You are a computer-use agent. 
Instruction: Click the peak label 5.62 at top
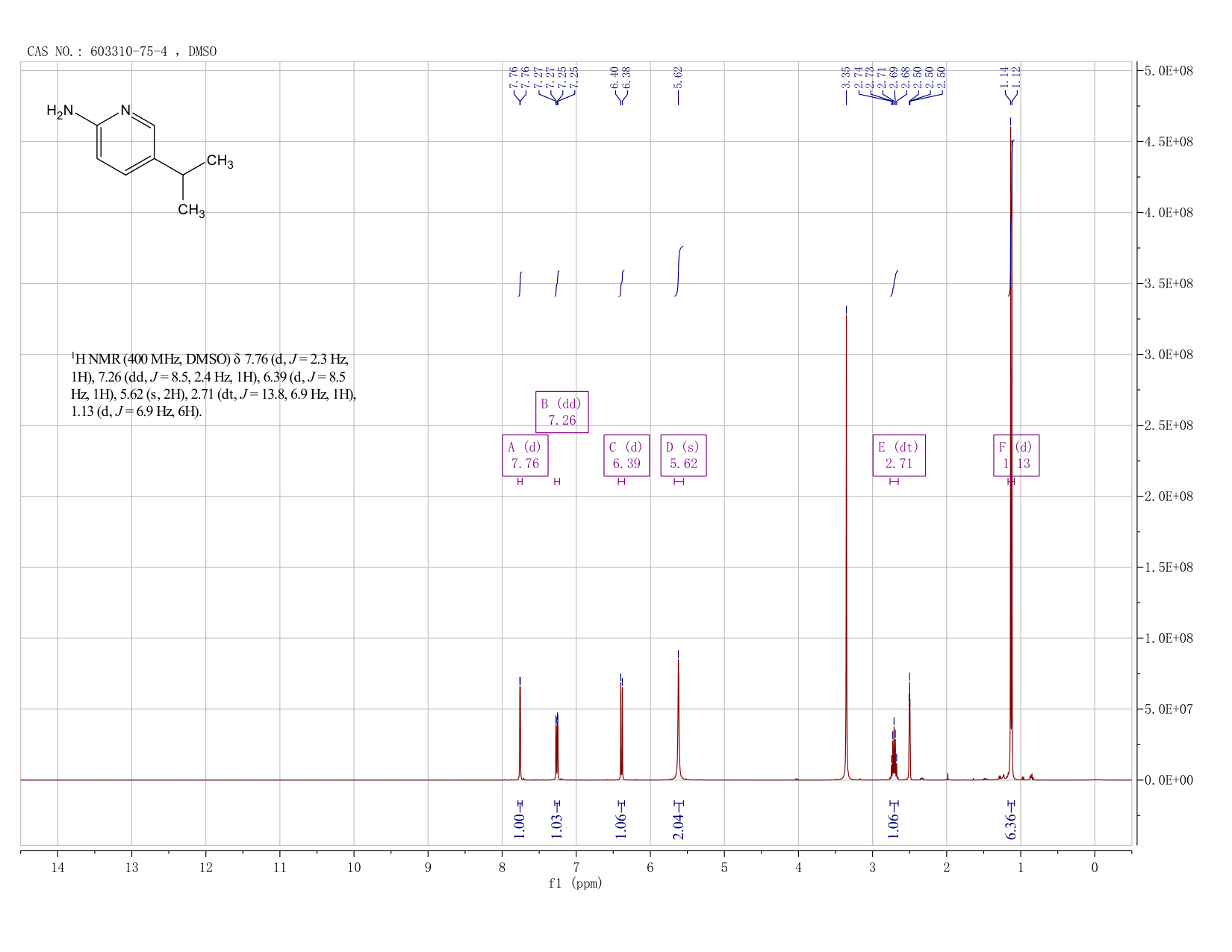coord(679,77)
